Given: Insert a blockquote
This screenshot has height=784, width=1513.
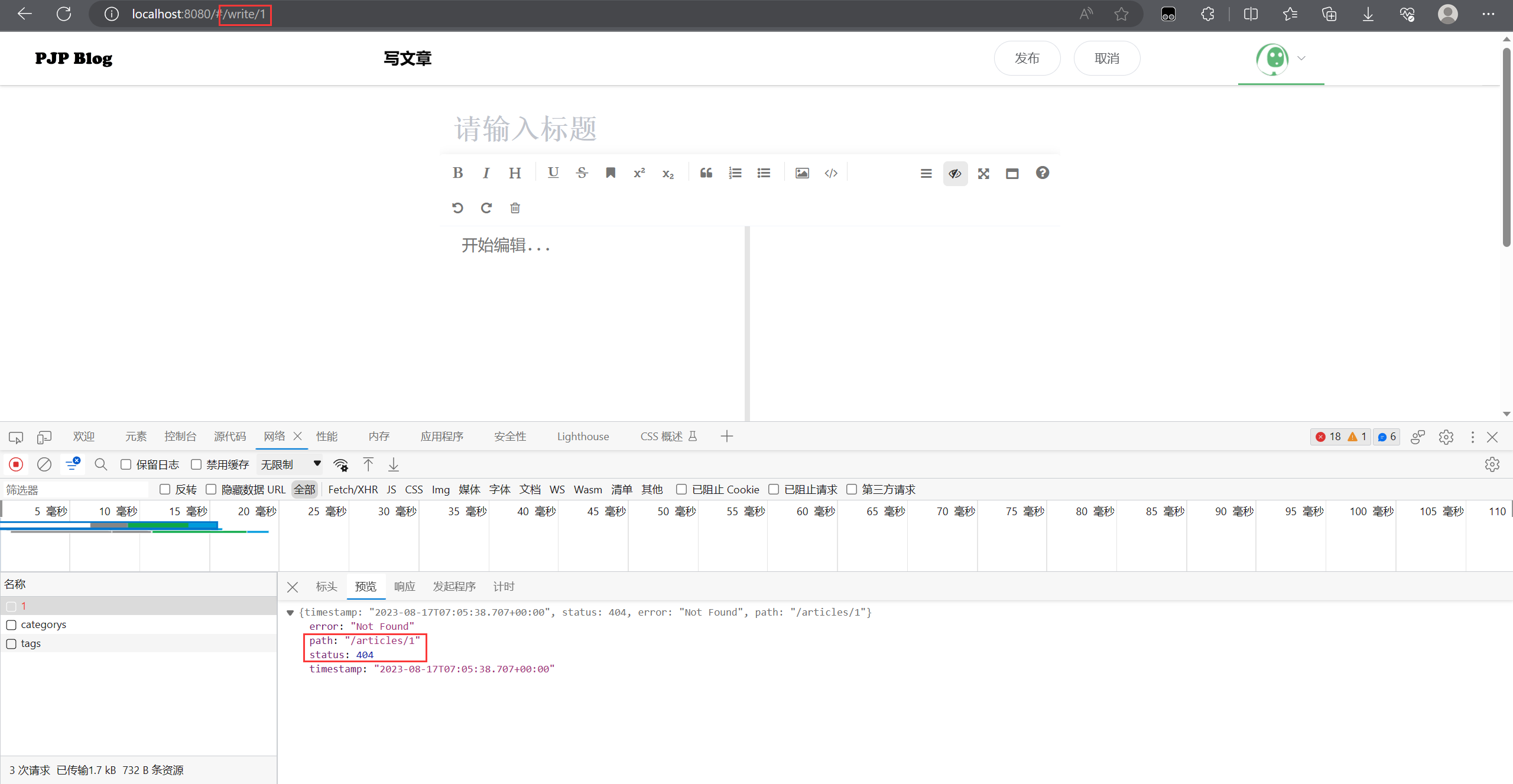Looking at the screenshot, I should [x=706, y=173].
